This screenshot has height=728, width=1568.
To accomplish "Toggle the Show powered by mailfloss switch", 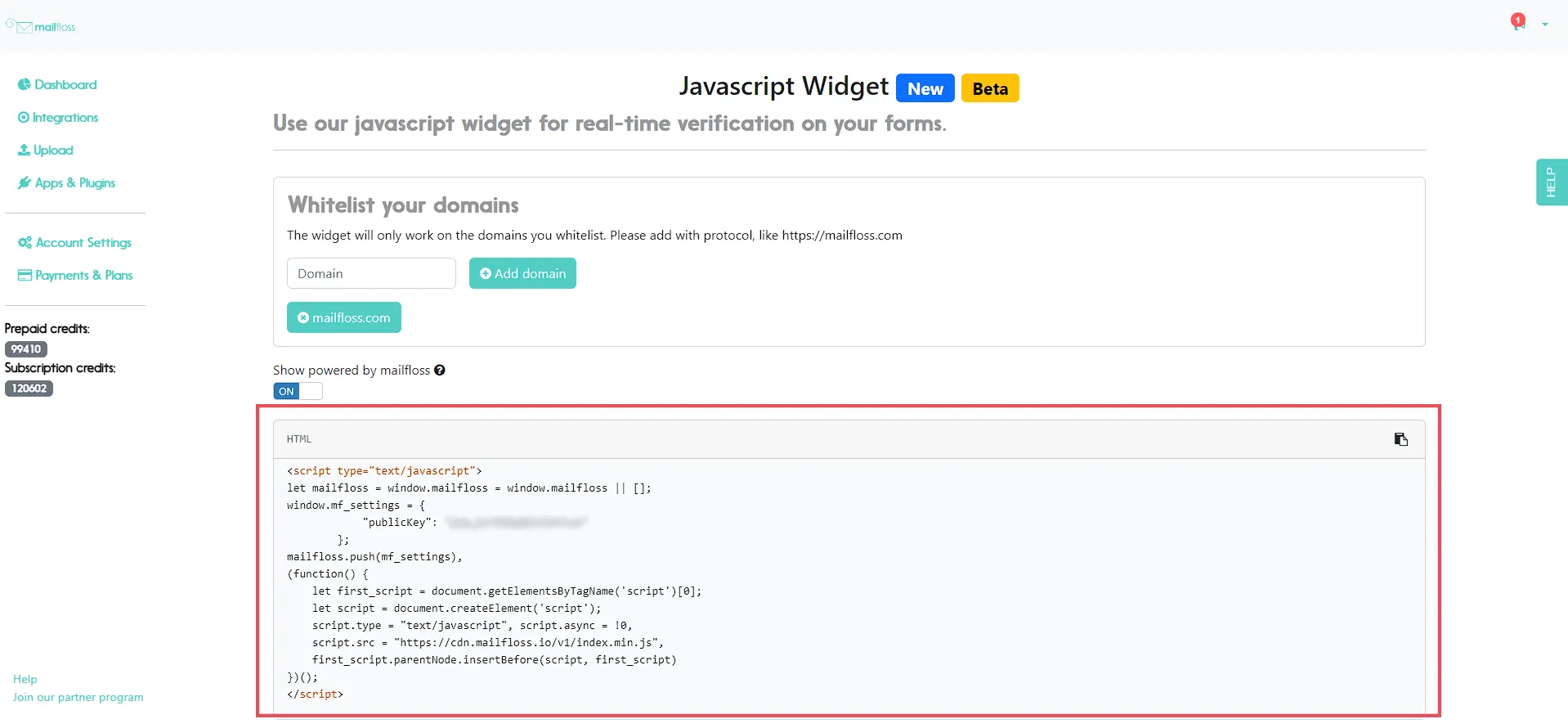I will point(298,391).
